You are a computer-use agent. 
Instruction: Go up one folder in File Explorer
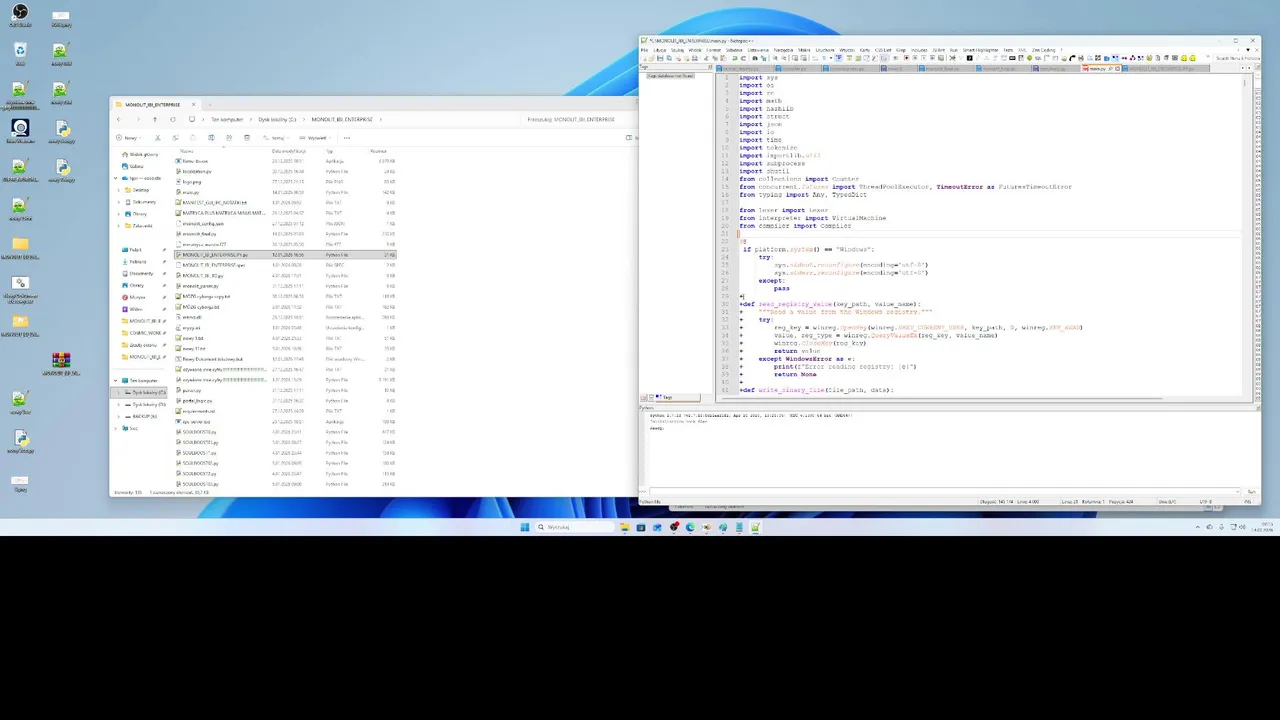coord(155,119)
